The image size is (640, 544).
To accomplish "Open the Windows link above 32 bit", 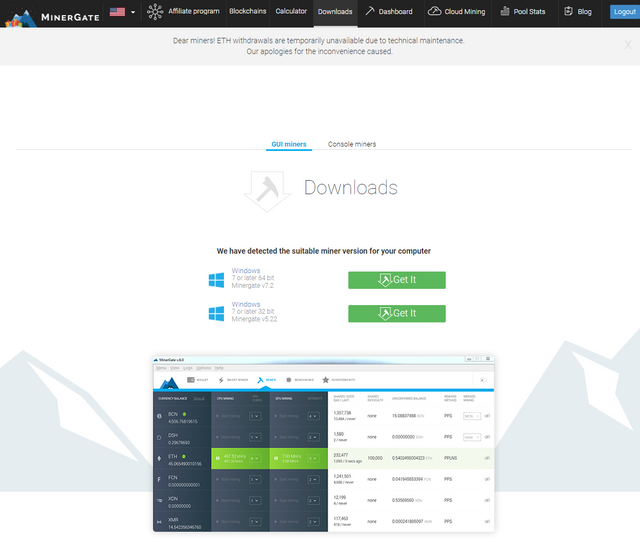I will 246,304.
